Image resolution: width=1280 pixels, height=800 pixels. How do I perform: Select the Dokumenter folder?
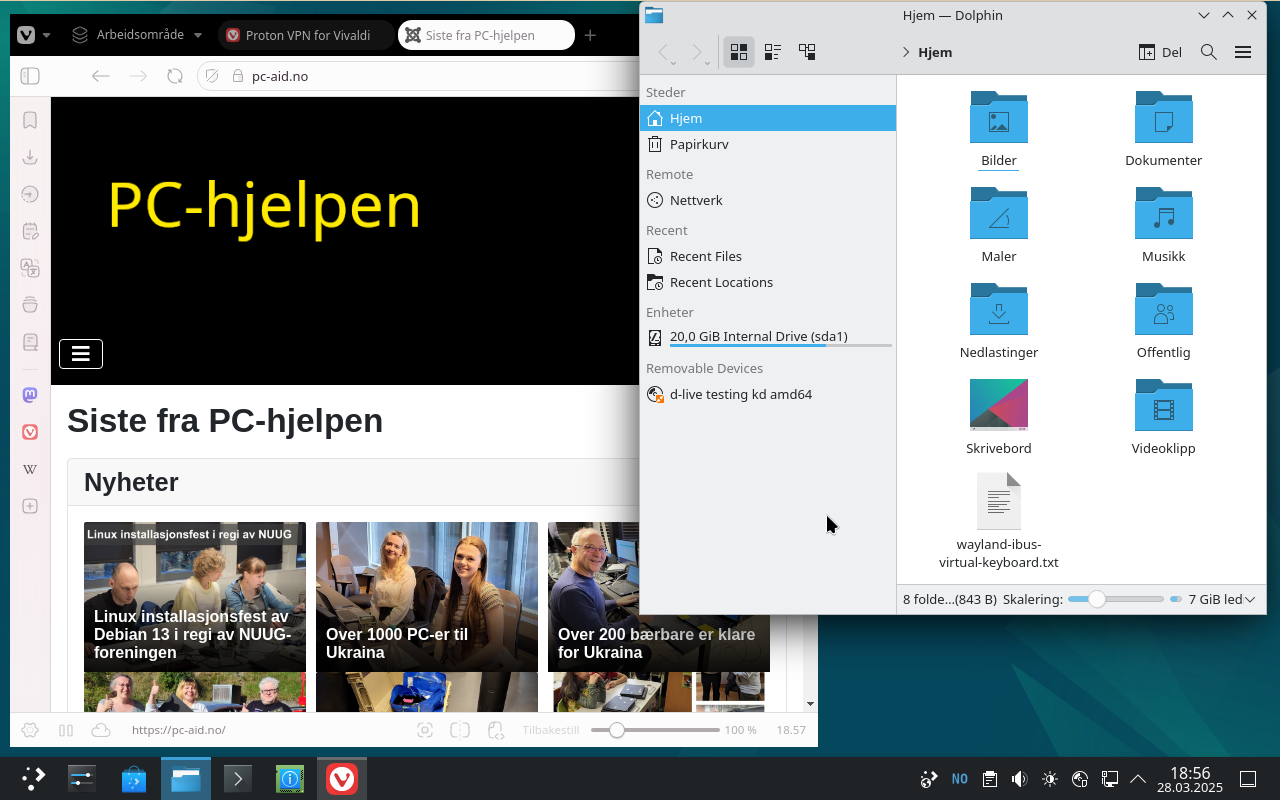(x=1163, y=128)
